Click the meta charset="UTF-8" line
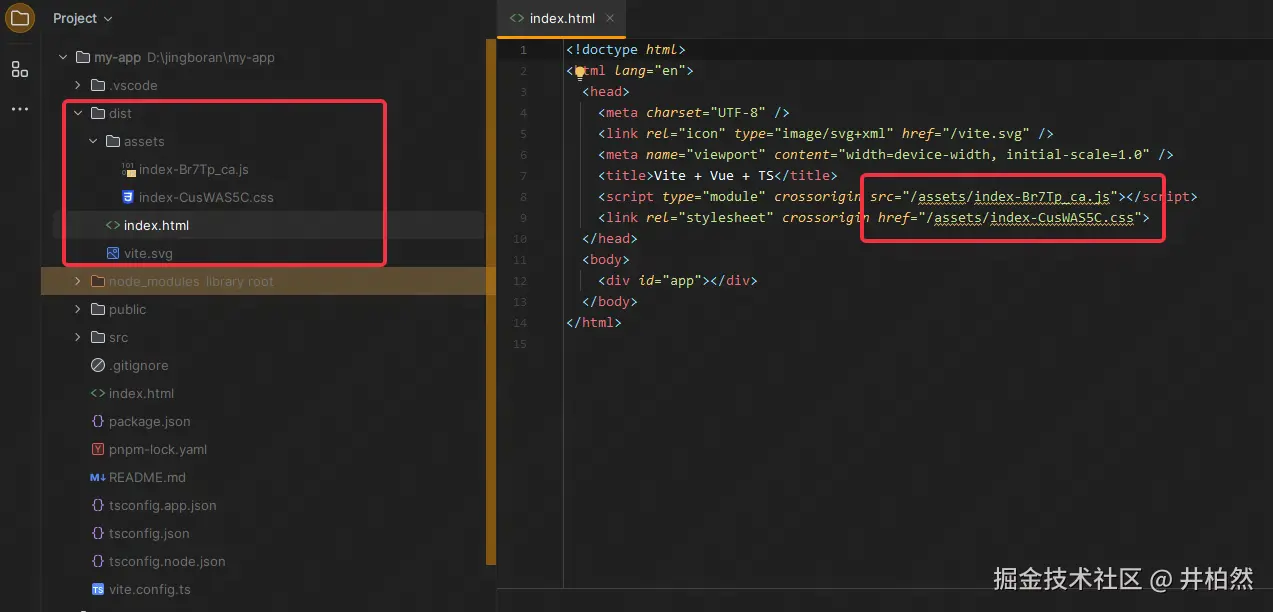The image size is (1273, 612). tap(694, 113)
